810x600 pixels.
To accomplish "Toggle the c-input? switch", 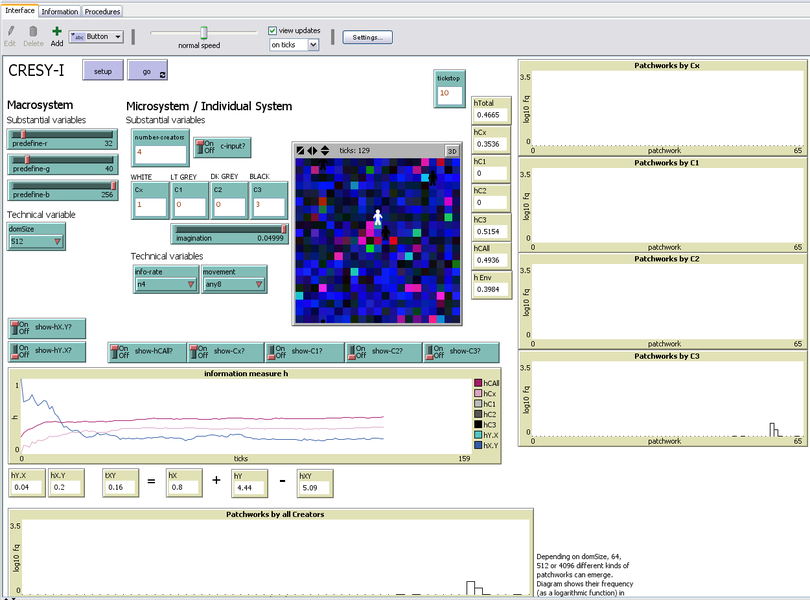I will pyautogui.click(x=222, y=147).
